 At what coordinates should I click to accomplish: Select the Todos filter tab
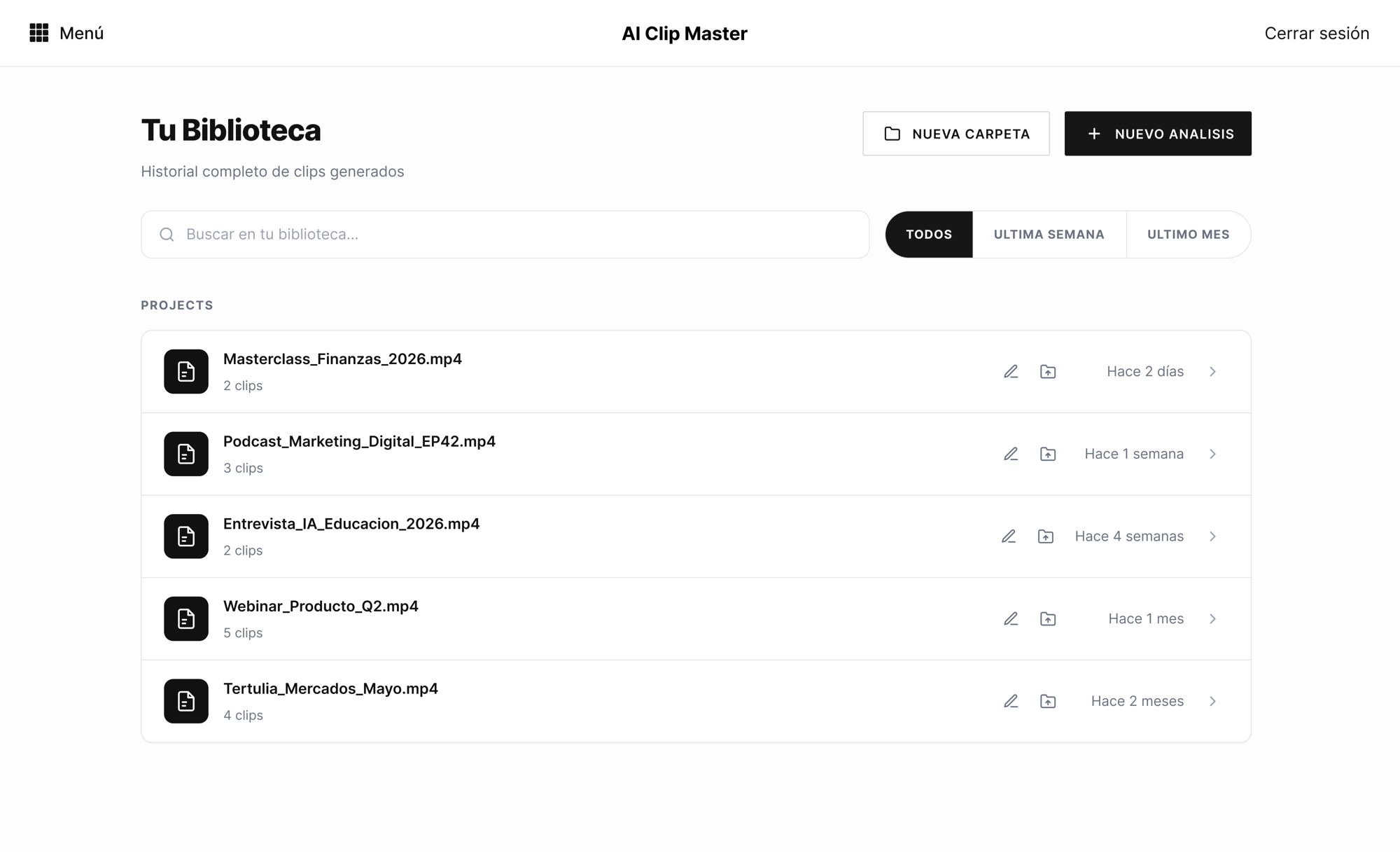pyautogui.click(x=929, y=235)
